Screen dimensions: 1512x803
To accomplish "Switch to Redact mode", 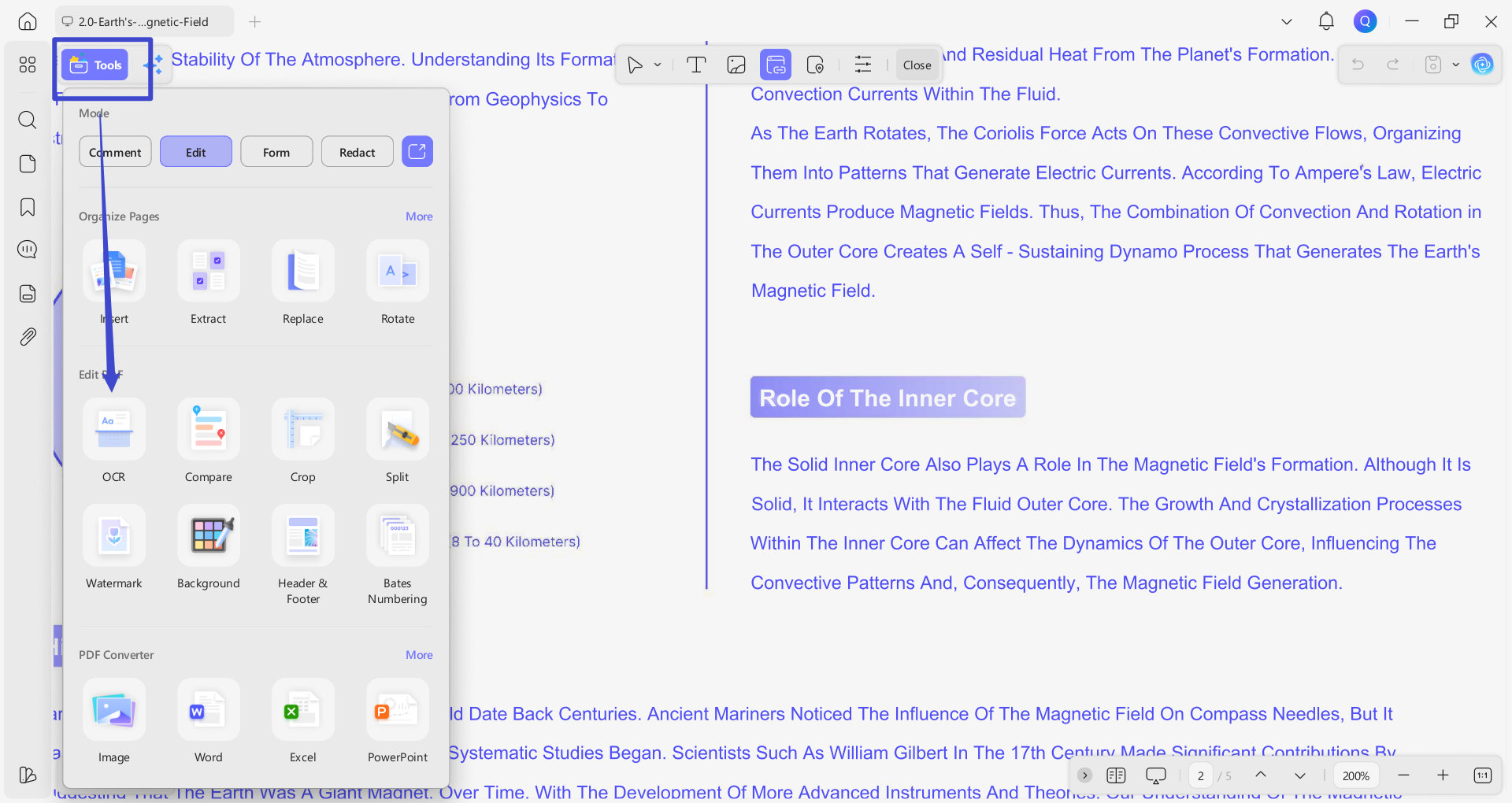I will click(358, 152).
